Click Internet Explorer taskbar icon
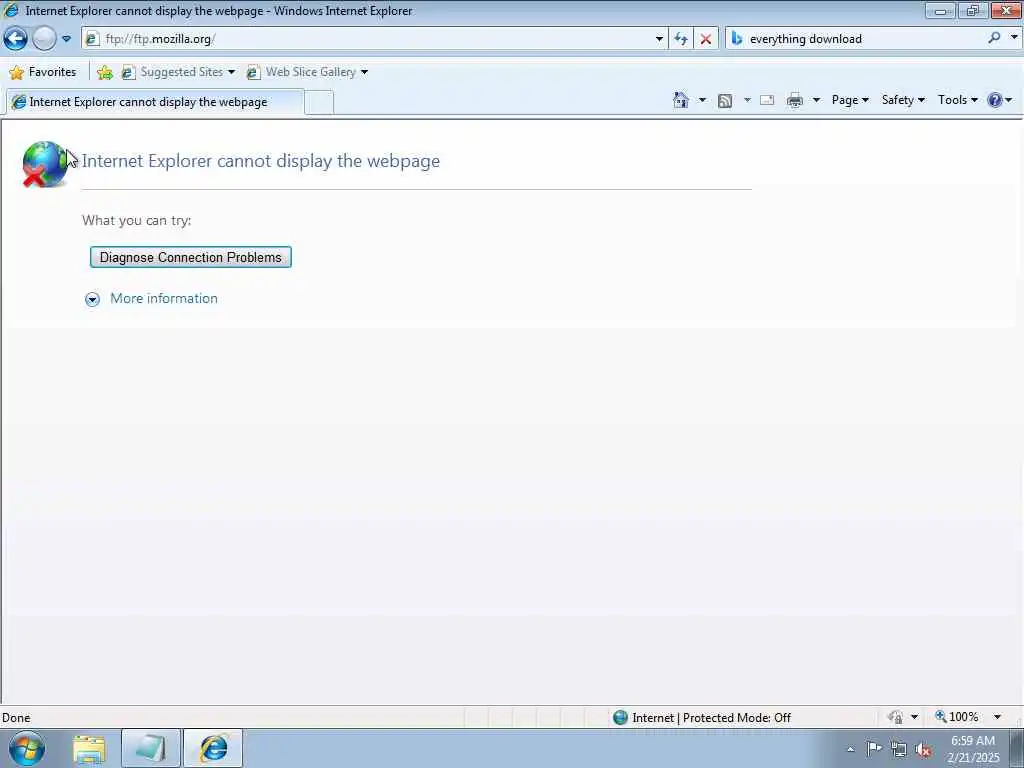1024x768 pixels. (x=213, y=749)
